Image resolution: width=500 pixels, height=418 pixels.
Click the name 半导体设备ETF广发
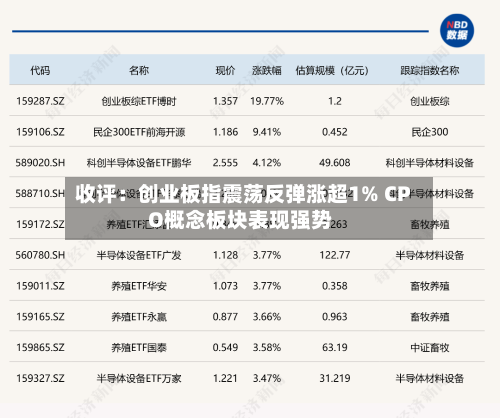pyautogui.click(x=139, y=255)
